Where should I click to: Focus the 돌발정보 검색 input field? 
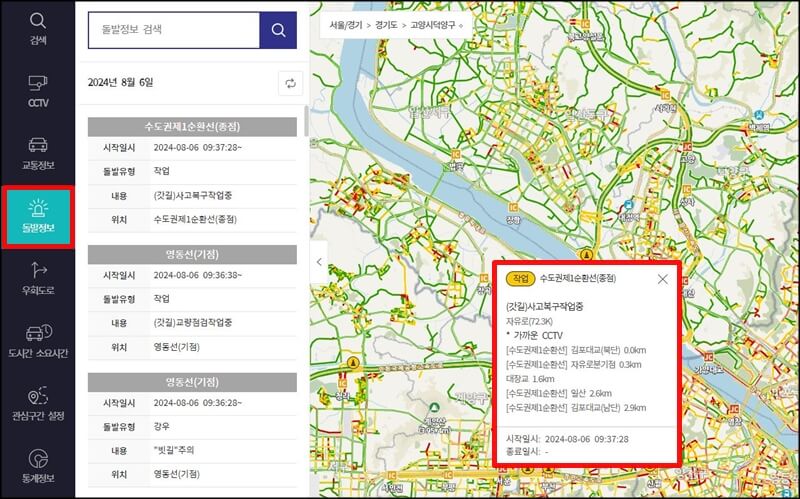click(173, 30)
